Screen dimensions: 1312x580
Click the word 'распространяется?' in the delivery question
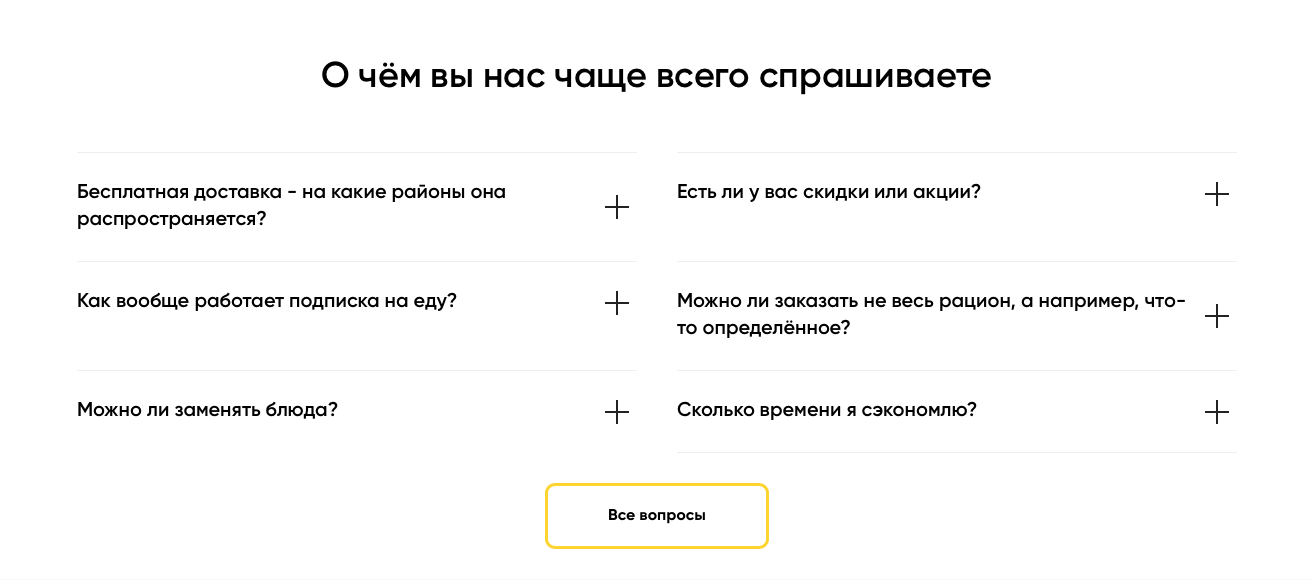pyautogui.click(x=171, y=219)
